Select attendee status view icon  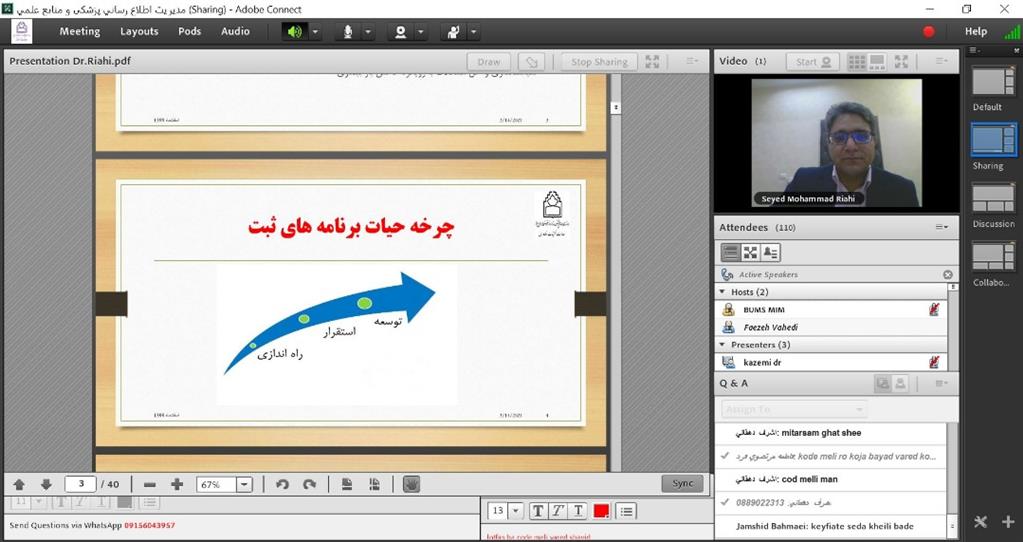pyautogui.click(x=771, y=252)
